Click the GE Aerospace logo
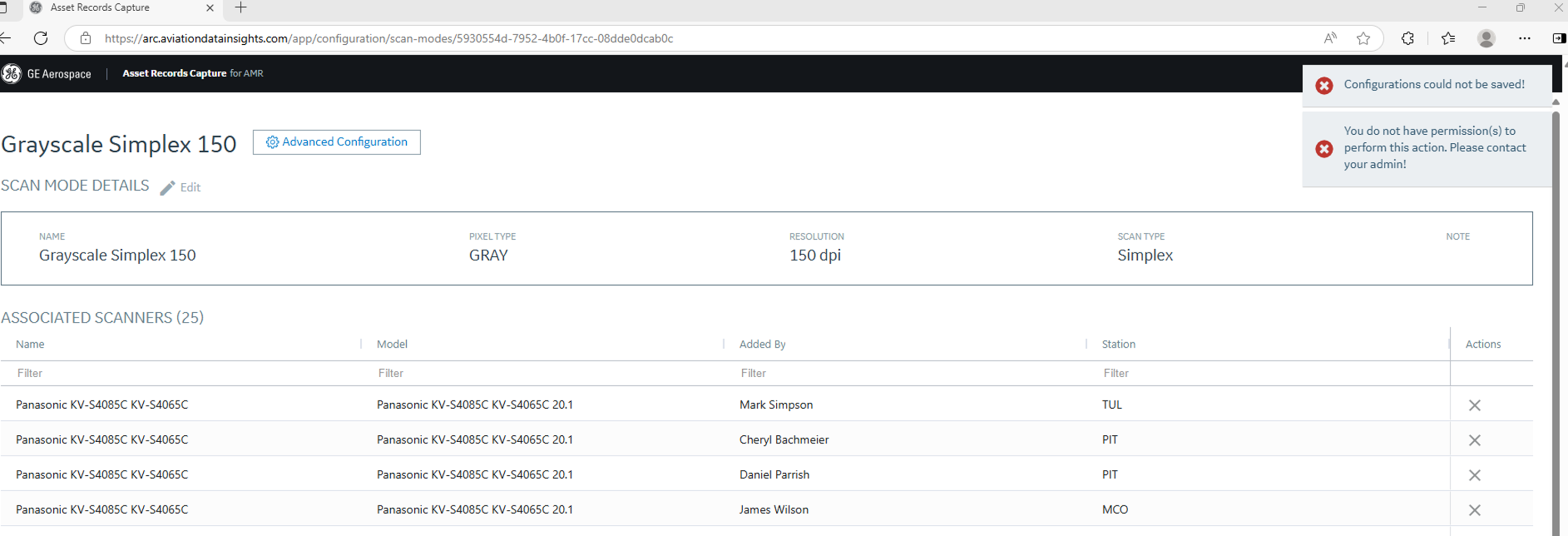The height and width of the screenshot is (536, 1568). click(11, 74)
